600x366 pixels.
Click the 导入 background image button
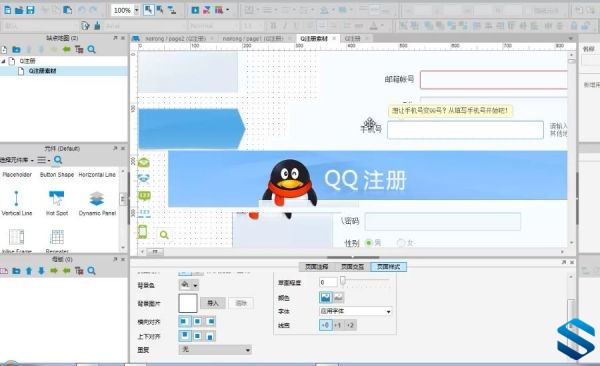(213, 303)
